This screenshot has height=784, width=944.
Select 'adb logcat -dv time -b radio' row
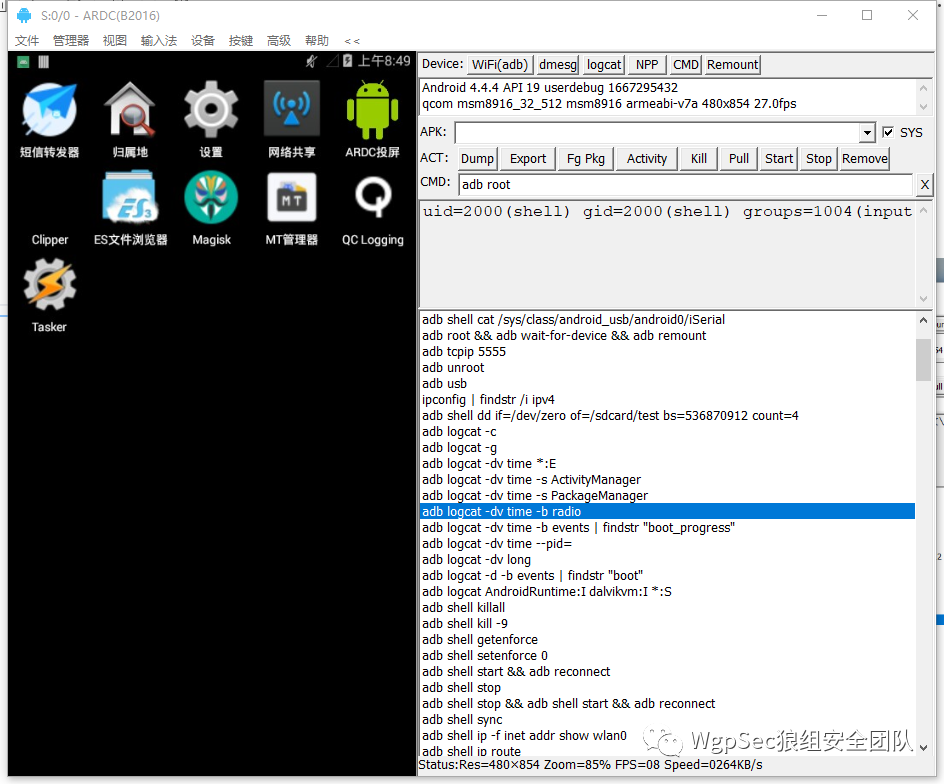click(x=667, y=511)
